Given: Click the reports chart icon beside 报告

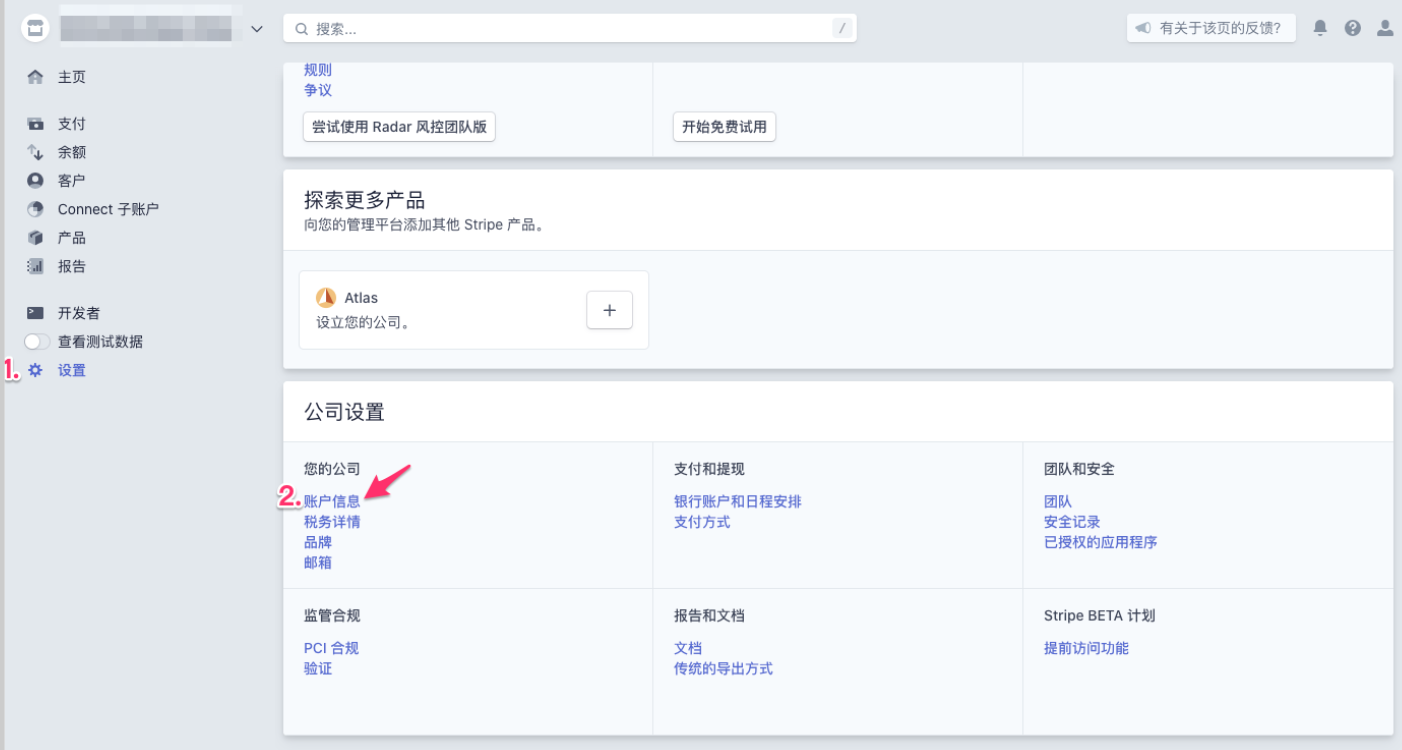Looking at the screenshot, I should pyautogui.click(x=36, y=266).
